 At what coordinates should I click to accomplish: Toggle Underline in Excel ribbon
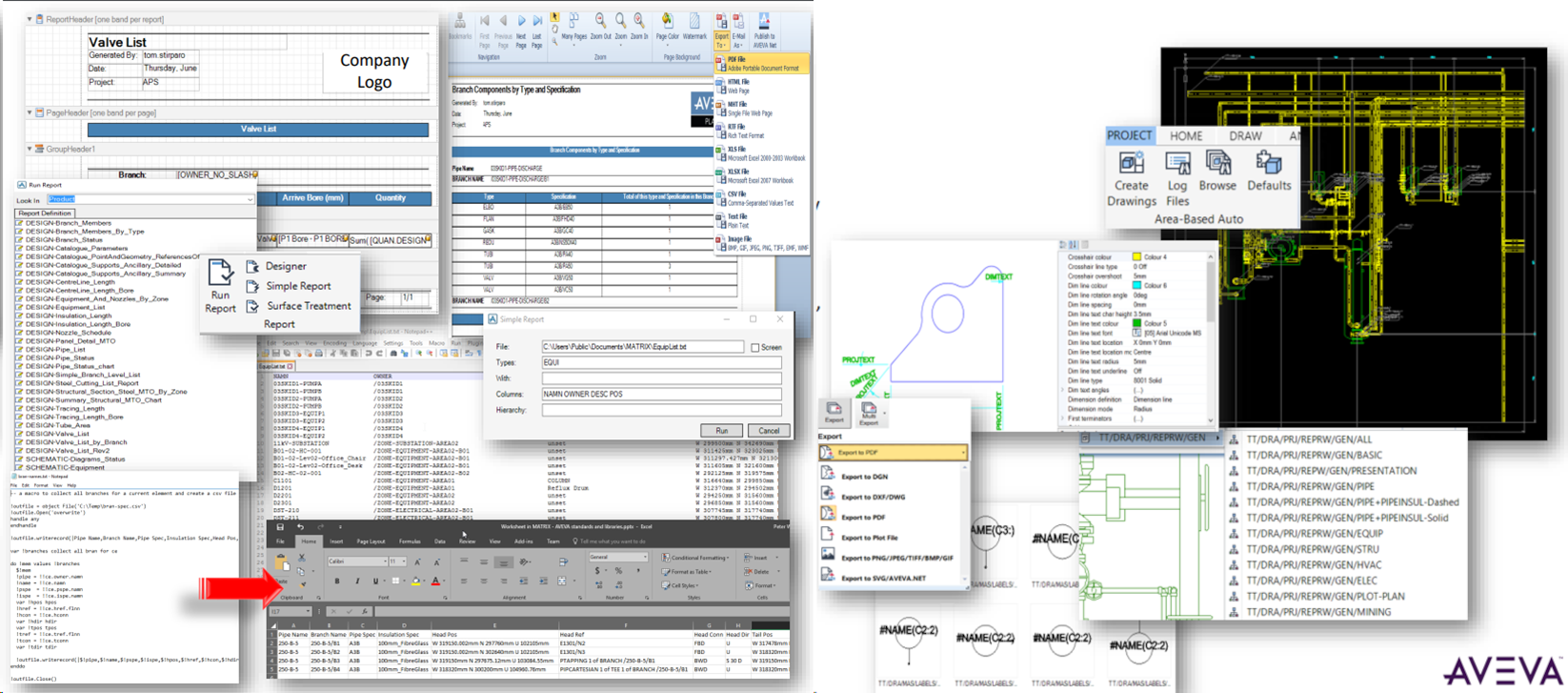point(375,581)
